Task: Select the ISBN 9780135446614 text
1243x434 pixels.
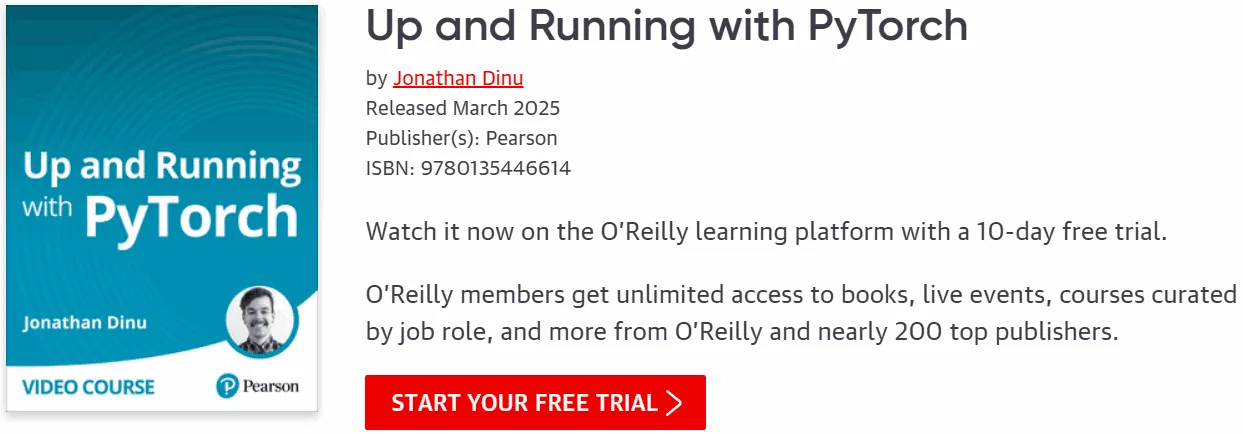Action: 468,168
